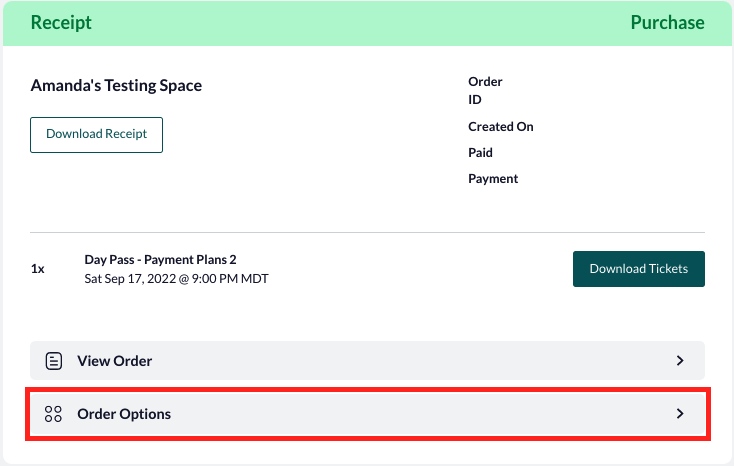Click the 1x quantity indicator
This screenshot has width=734, height=466.
point(37,269)
